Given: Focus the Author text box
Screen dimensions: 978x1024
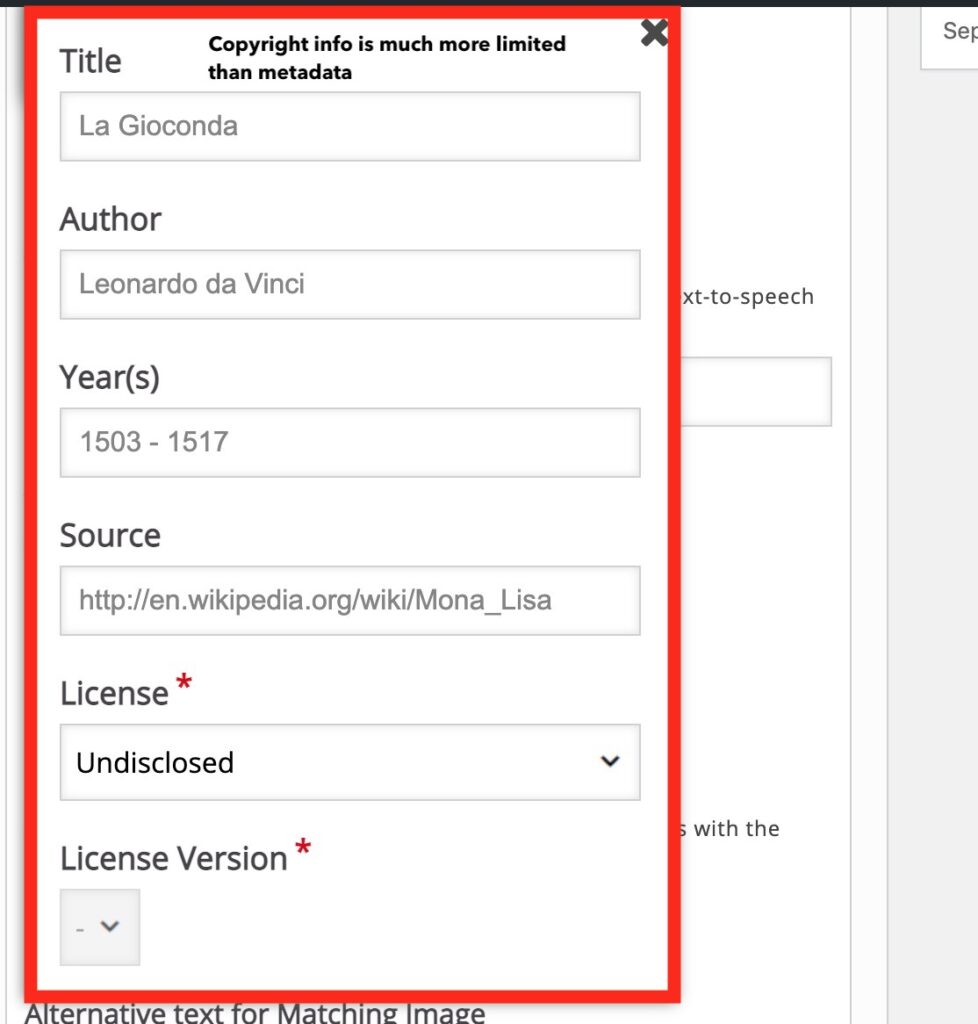Looking at the screenshot, I should [x=349, y=284].
